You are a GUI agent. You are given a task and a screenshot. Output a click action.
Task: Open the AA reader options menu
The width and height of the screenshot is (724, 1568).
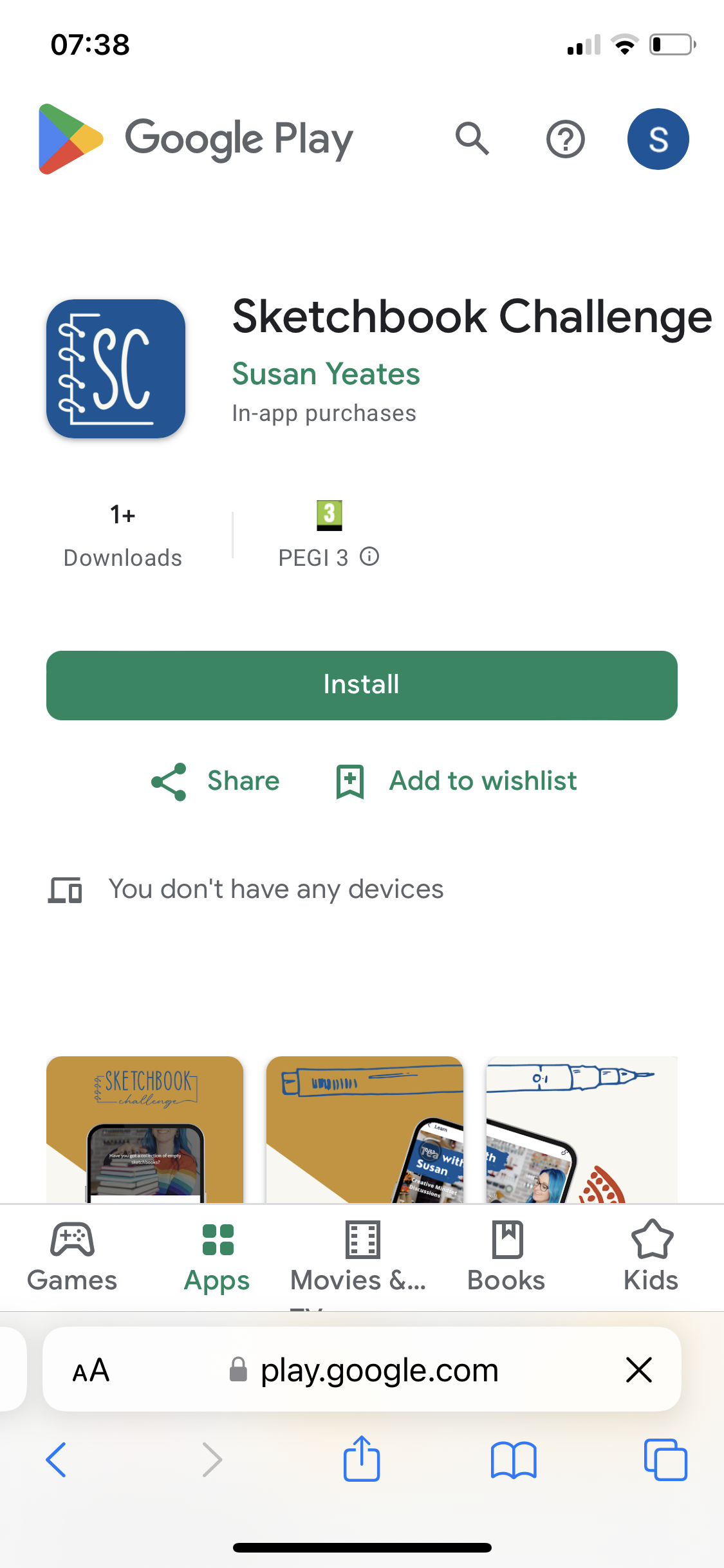[91, 1370]
